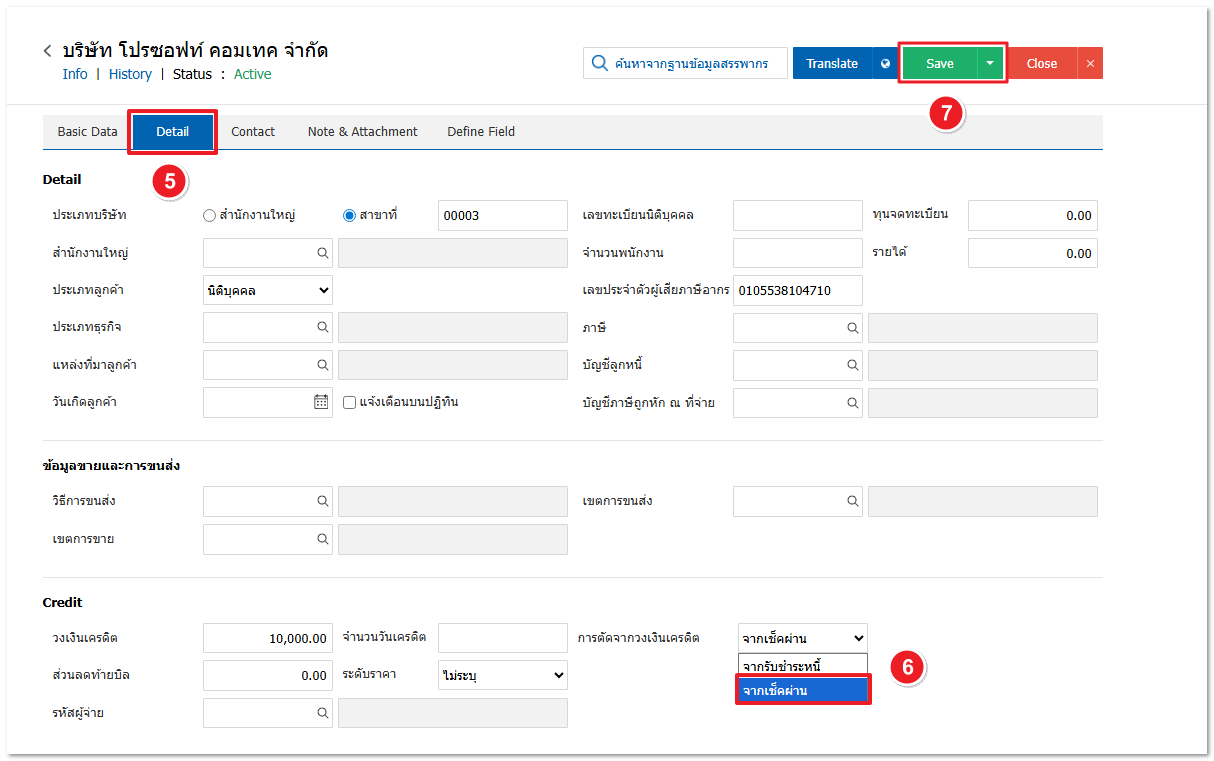Click search icon in แหล่งที่มาลูกค้า field
Image resolution: width=1214 pixels, height=761 pixels.
[x=323, y=365]
